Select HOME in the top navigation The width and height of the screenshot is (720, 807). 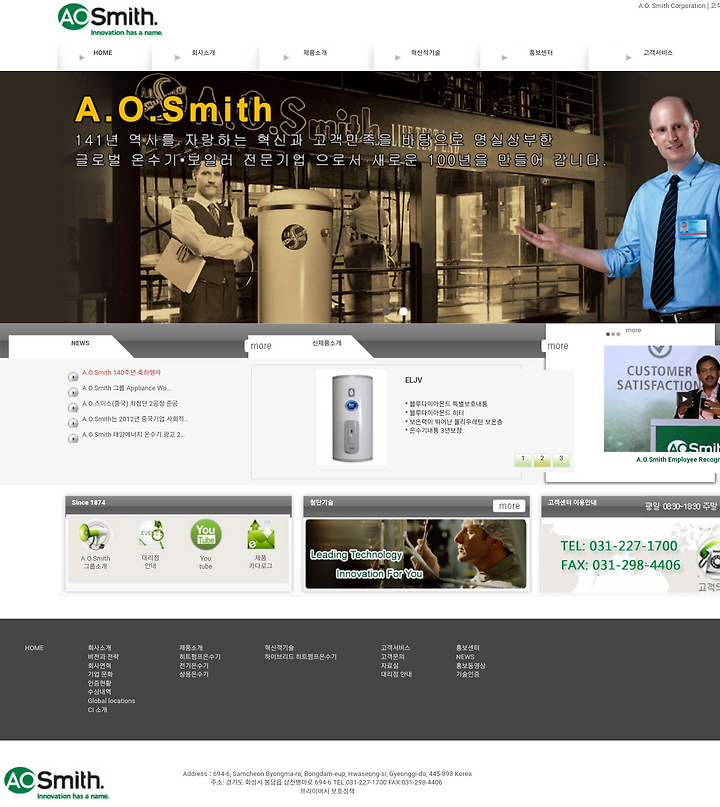pos(103,52)
